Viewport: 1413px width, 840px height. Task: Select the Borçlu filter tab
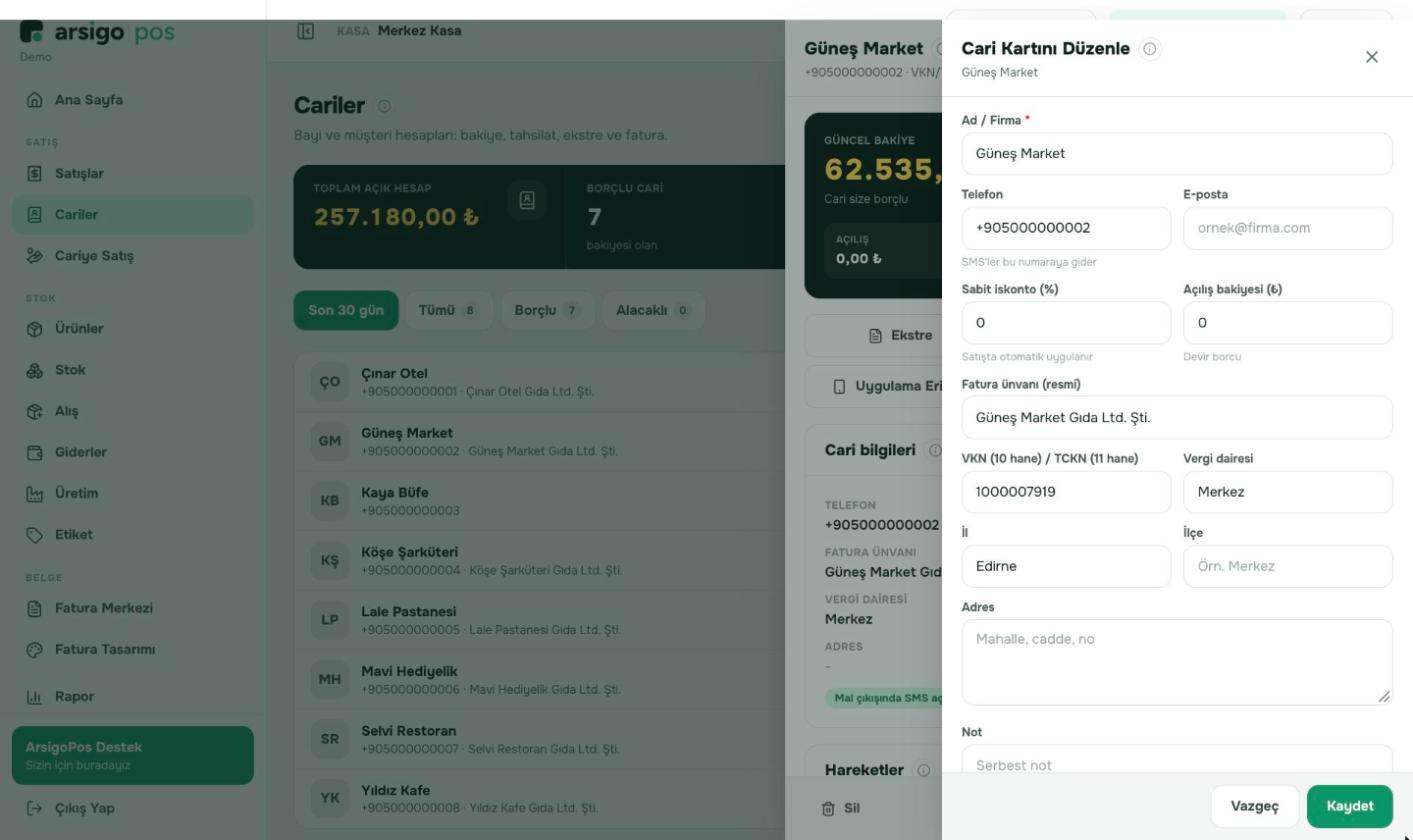point(547,310)
